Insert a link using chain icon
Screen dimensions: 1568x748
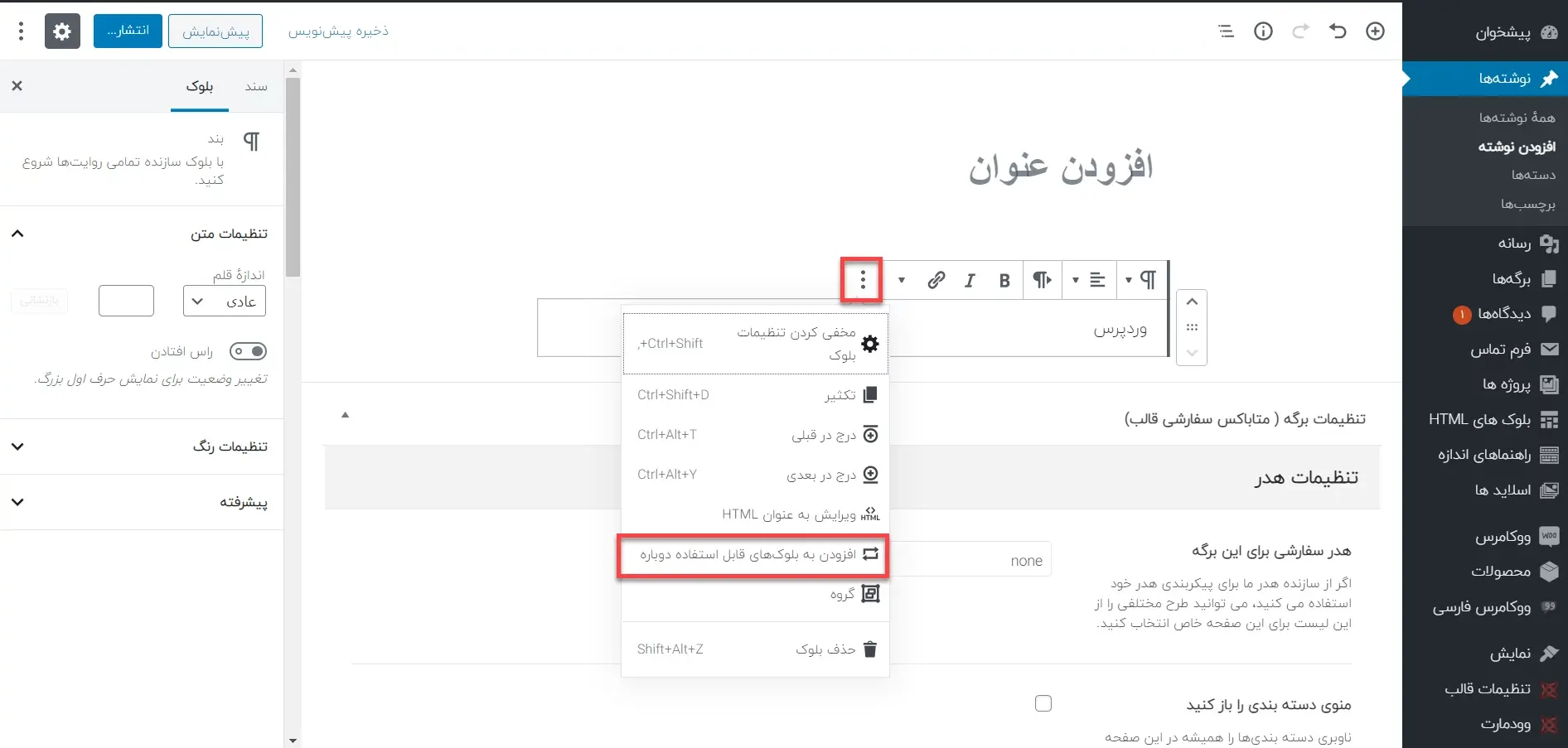936,280
